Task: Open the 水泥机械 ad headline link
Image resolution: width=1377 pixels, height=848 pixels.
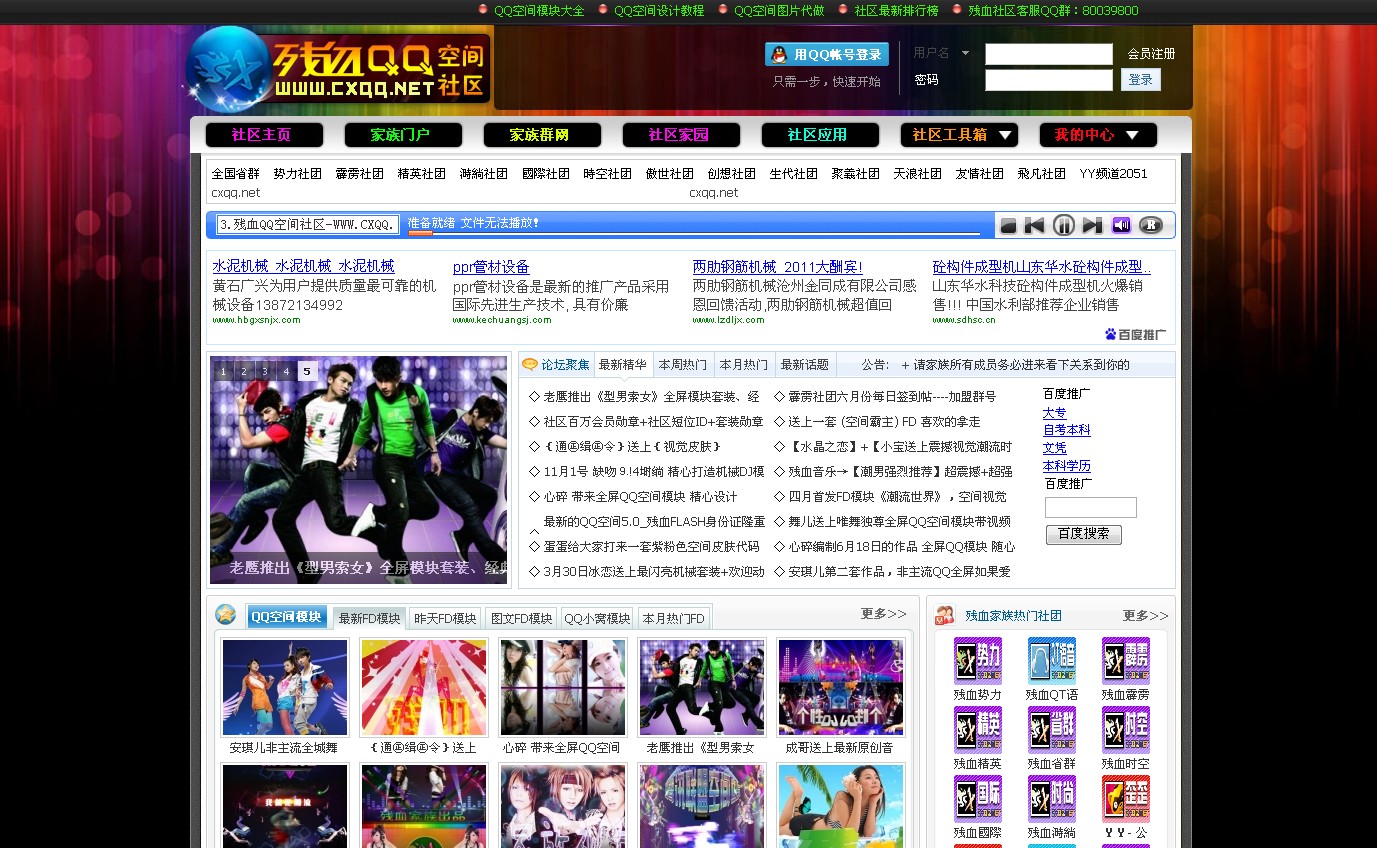Action: 303,266
